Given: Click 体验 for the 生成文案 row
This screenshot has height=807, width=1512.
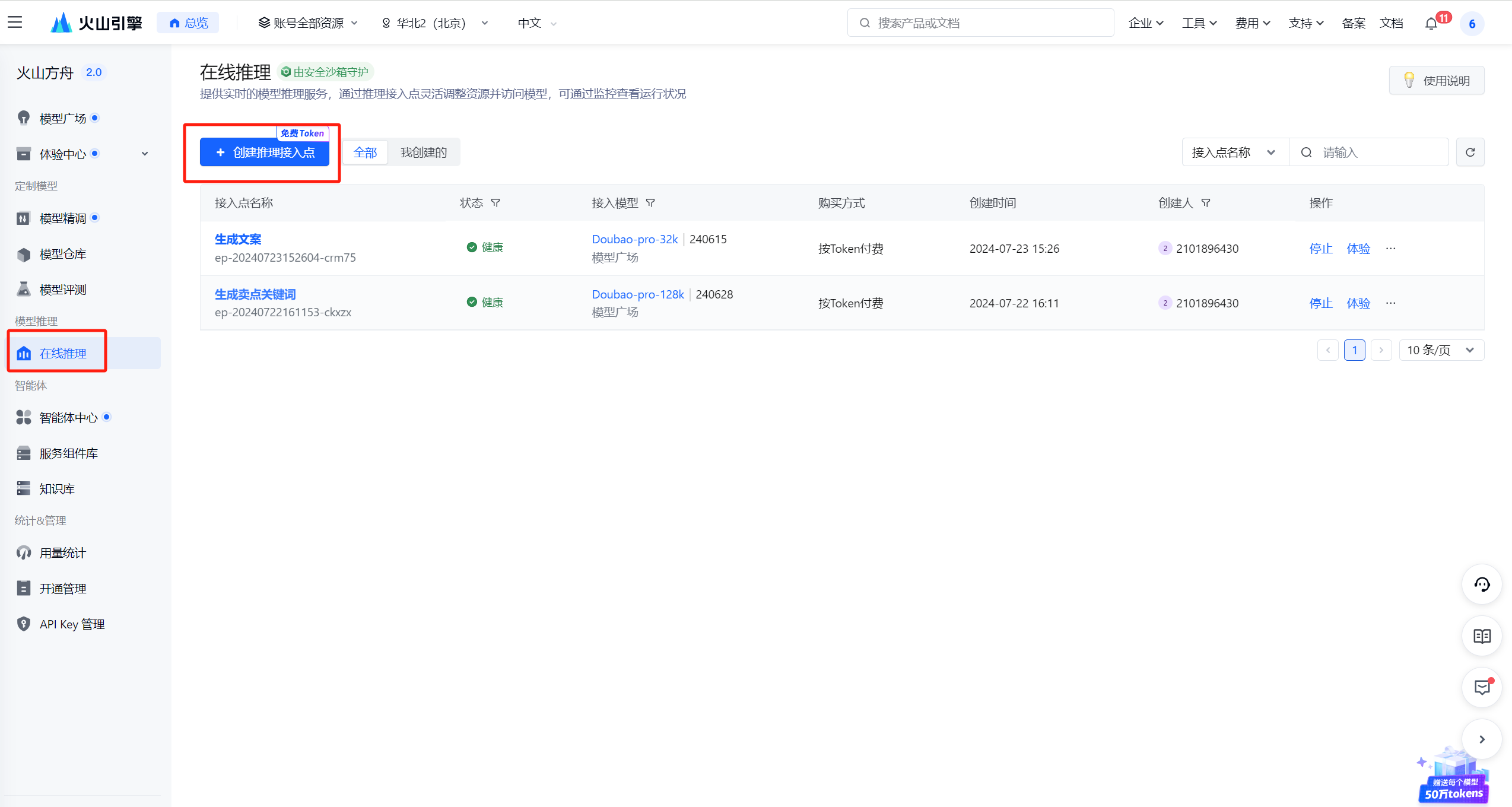Looking at the screenshot, I should (1358, 249).
